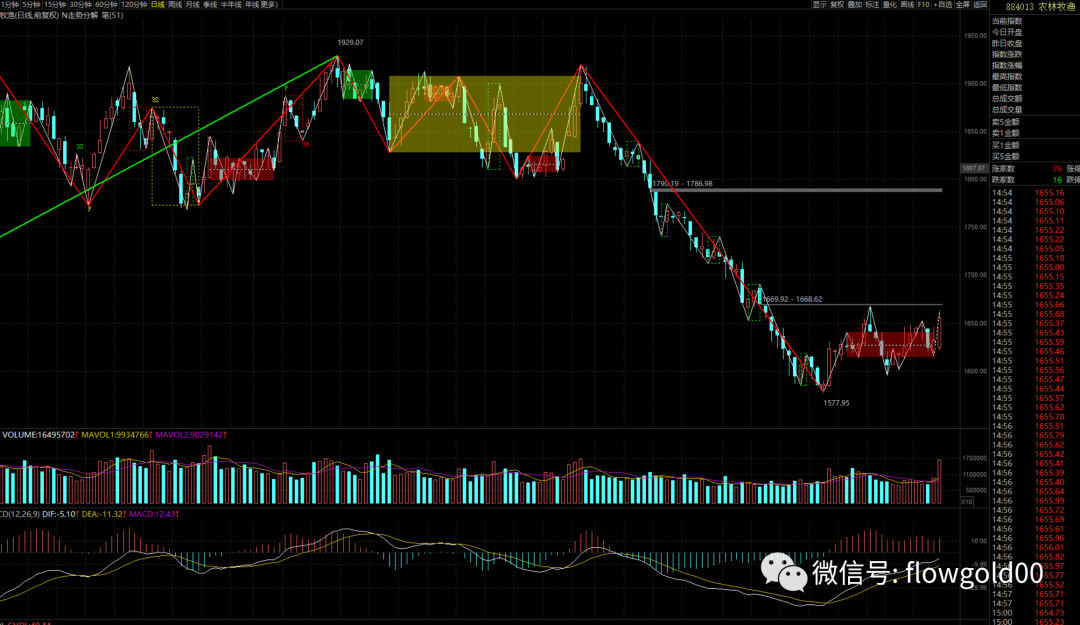Click the VOLUME:16495702 indicator label

pyautogui.click(x=39, y=435)
